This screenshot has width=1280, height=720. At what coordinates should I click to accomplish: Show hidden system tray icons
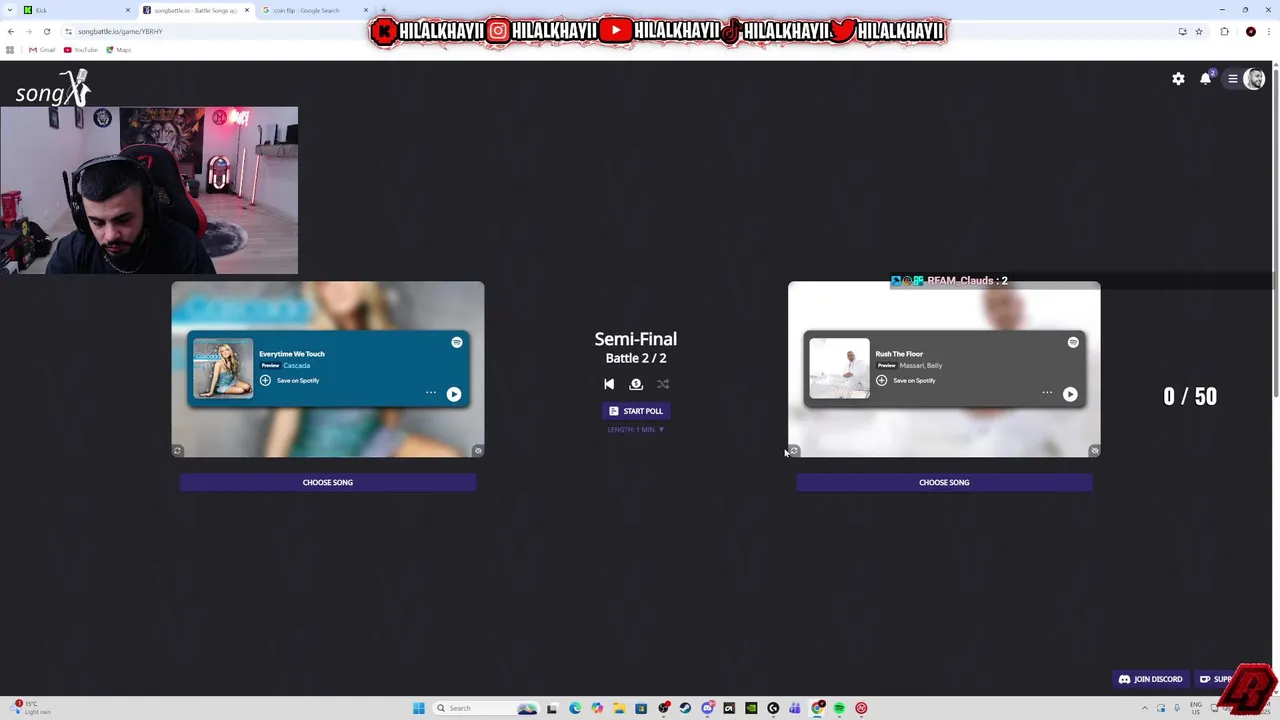pos(1145,708)
